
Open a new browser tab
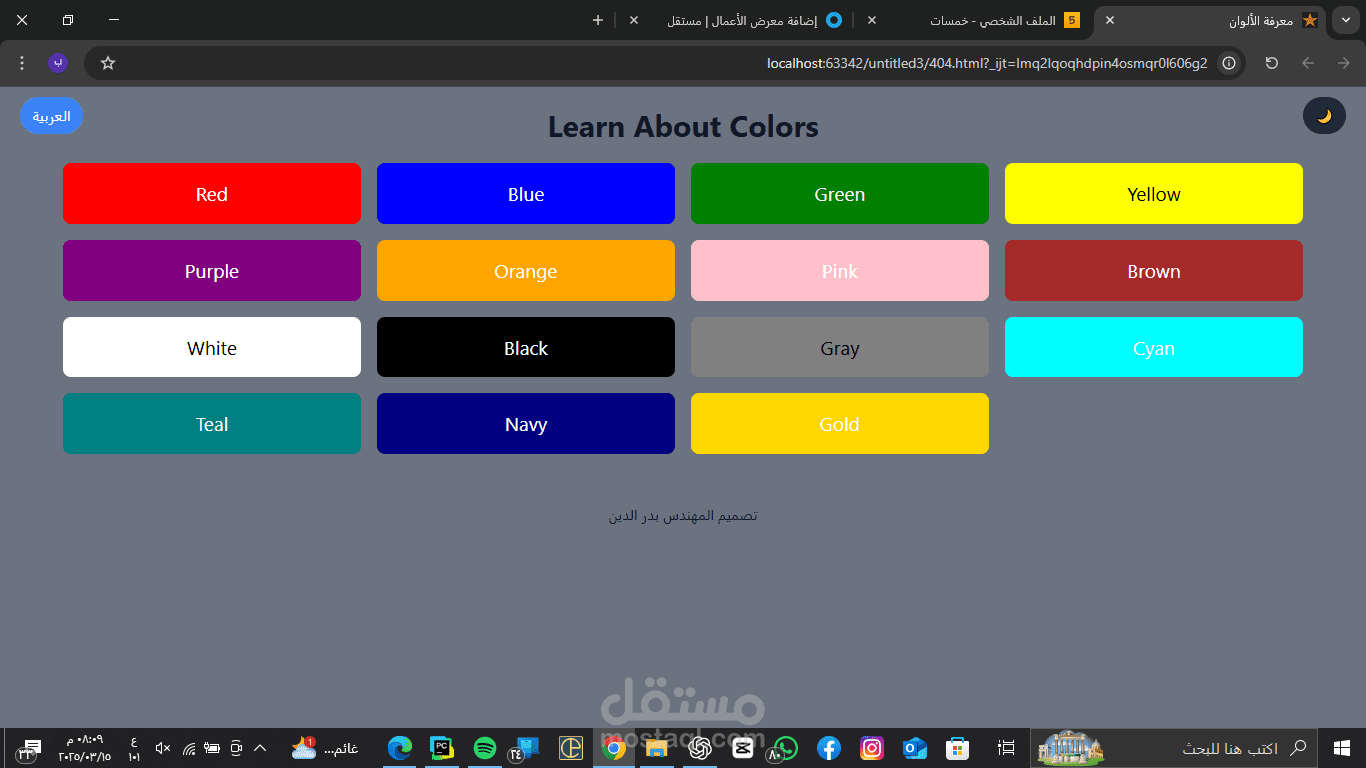tap(598, 20)
